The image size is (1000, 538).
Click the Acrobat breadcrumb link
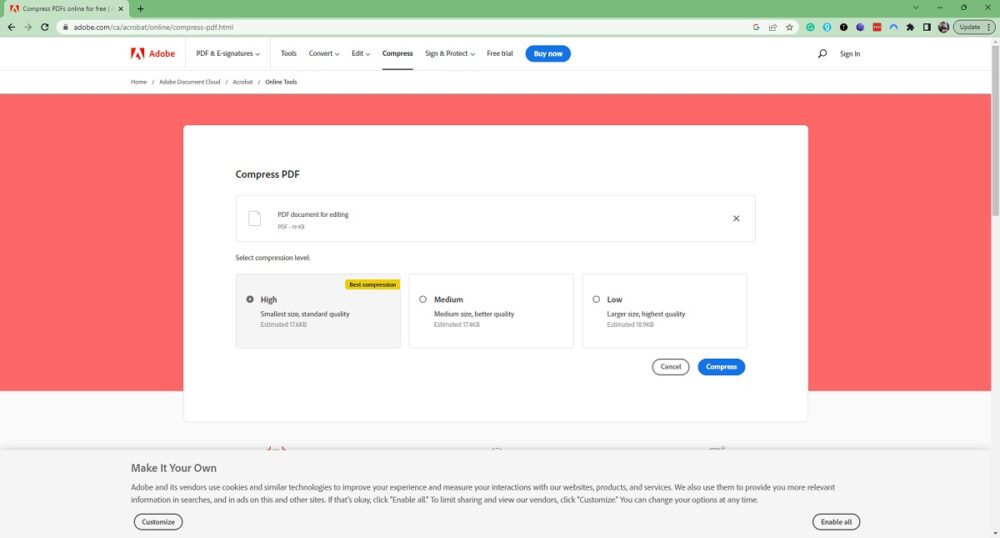click(242, 82)
